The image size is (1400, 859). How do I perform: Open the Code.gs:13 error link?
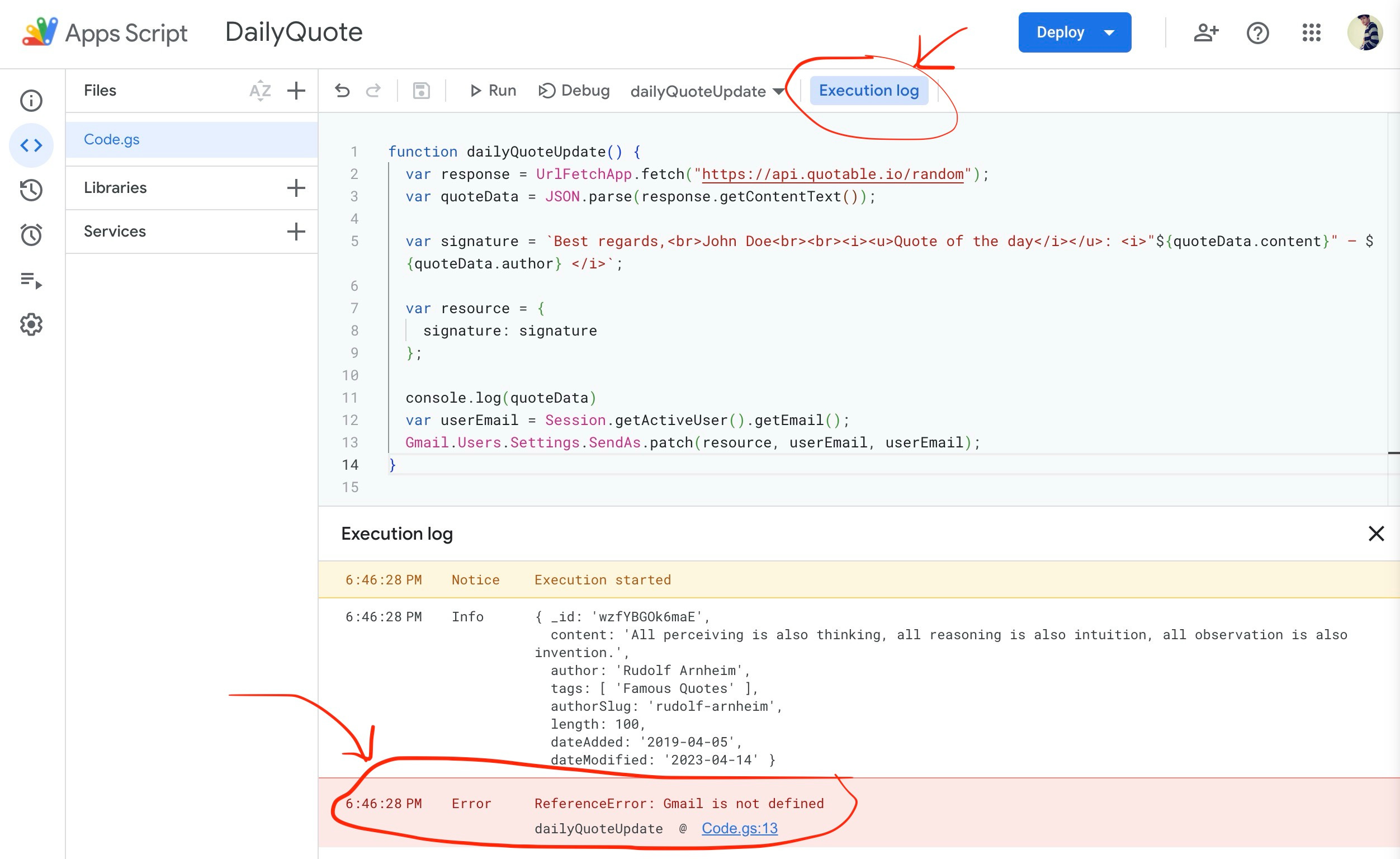click(x=739, y=828)
